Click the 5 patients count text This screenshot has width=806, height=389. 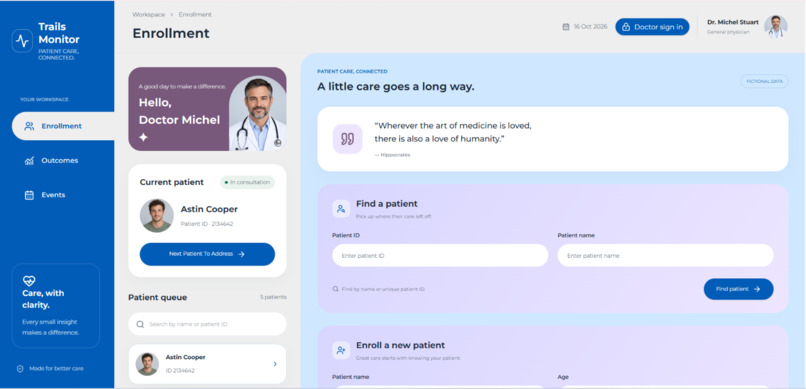pos(273,297)
